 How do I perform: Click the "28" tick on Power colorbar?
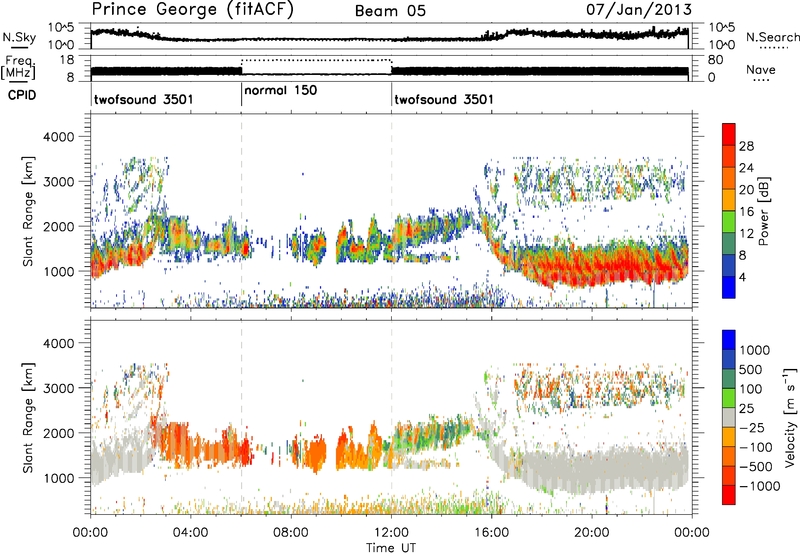pyautogui.click(x=746, y=146)
